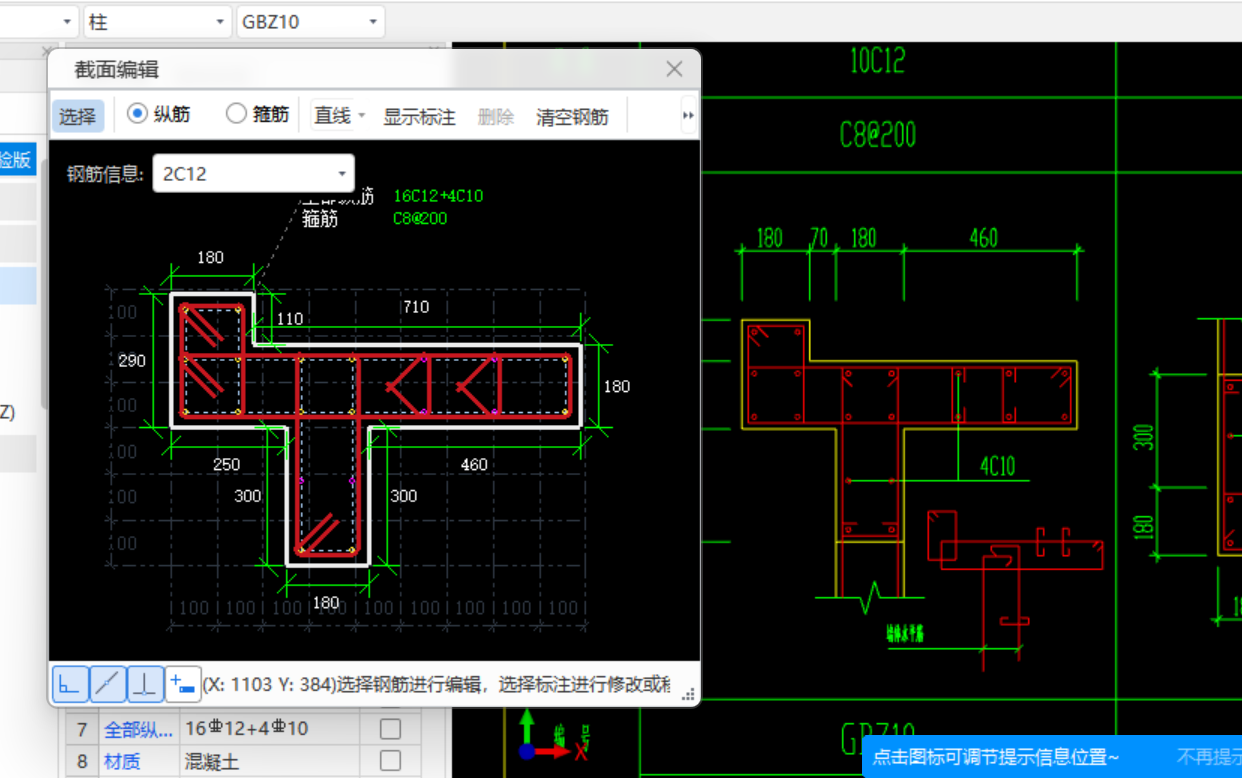Screen dimensions: 1242x778
Task: Click the 验版 blue tab on left panel
Action: 17,159
